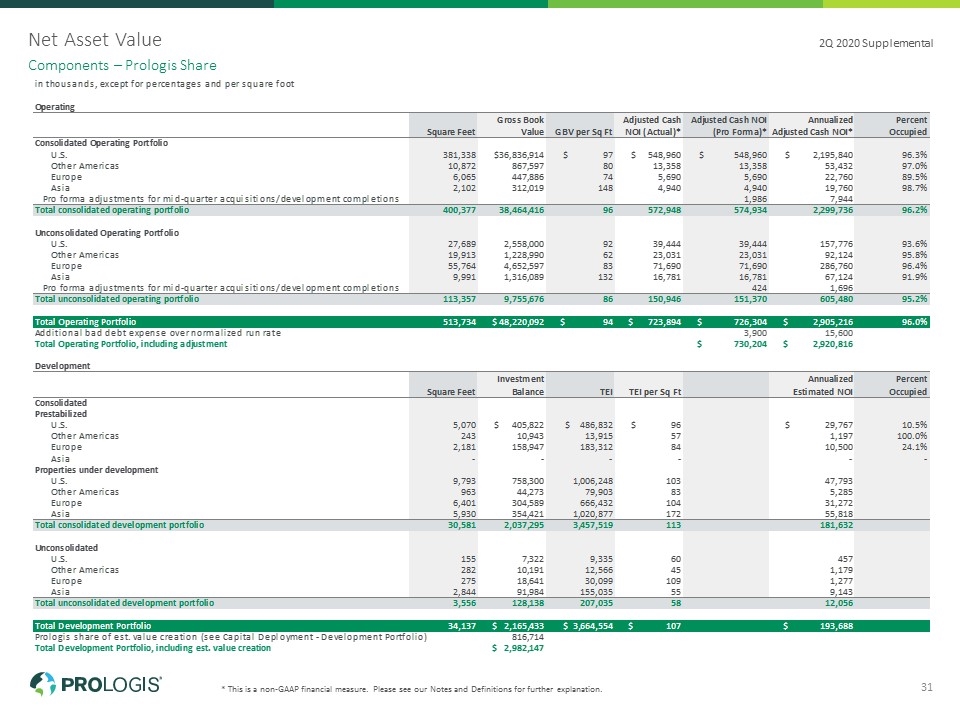Click "Adjusted Cash NOI (Actual)*" column header
This screenshot has width=960, height=720.
coord(651,126)
